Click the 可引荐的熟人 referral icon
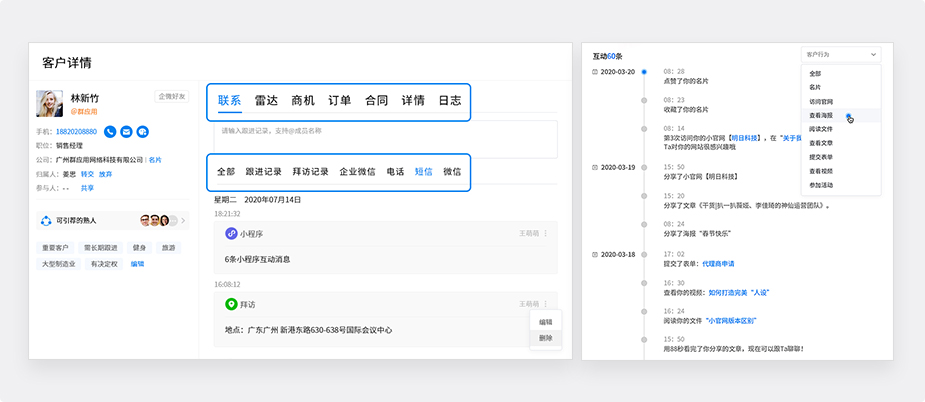The width and height of the screenshot is (925, 402). click(x=46, y=221)
